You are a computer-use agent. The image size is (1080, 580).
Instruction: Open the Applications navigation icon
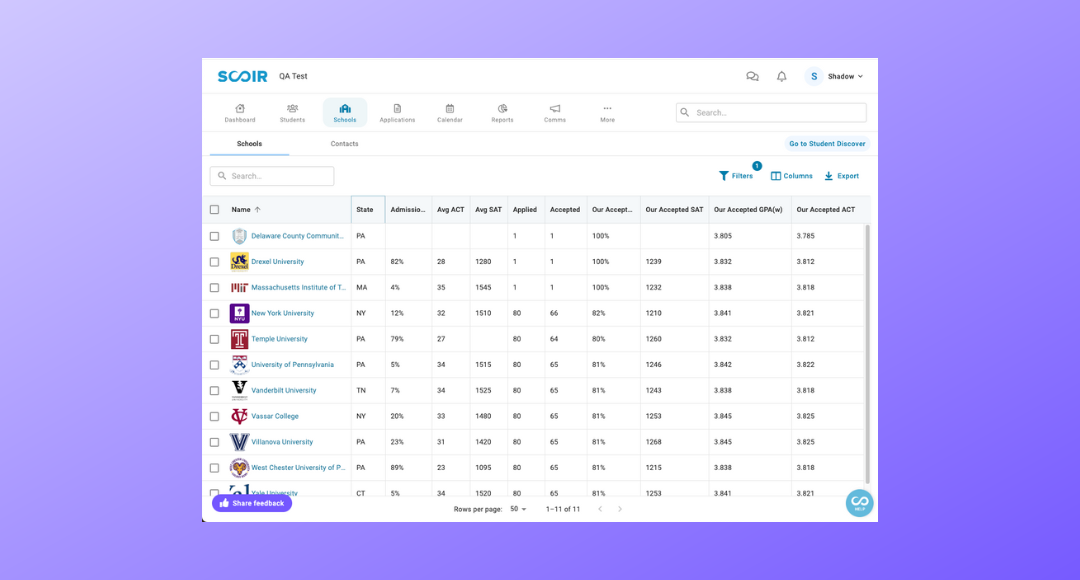click(x=397, y=112)
